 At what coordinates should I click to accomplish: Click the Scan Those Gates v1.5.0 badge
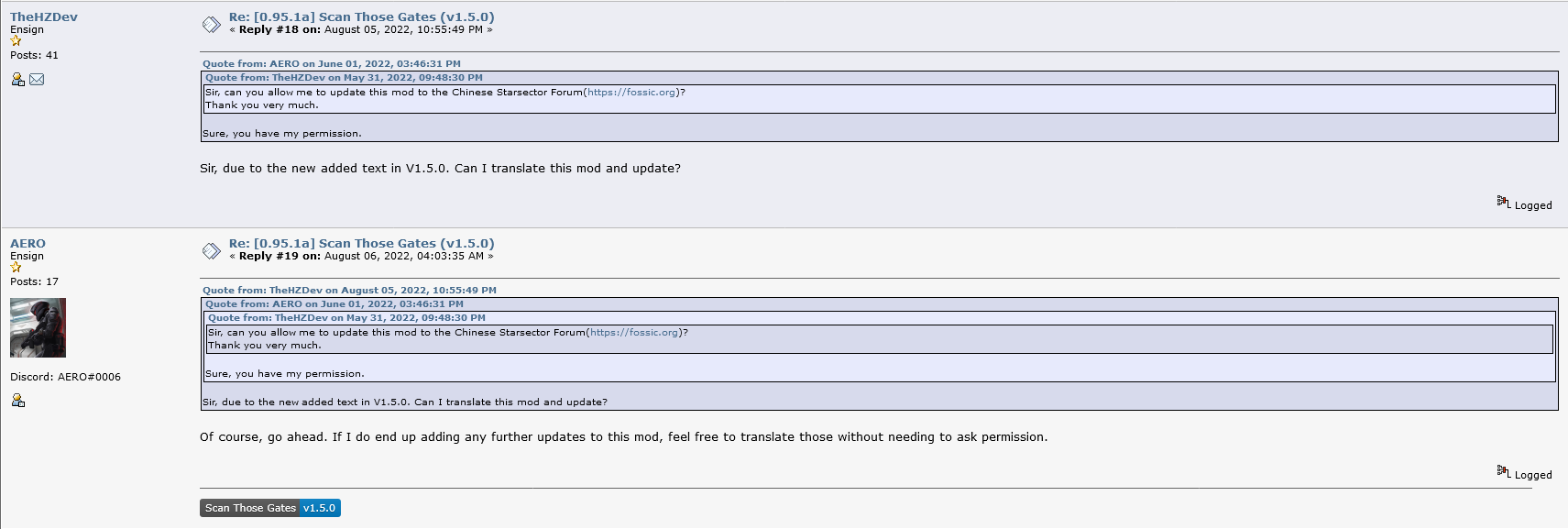[x=270, y=508]
